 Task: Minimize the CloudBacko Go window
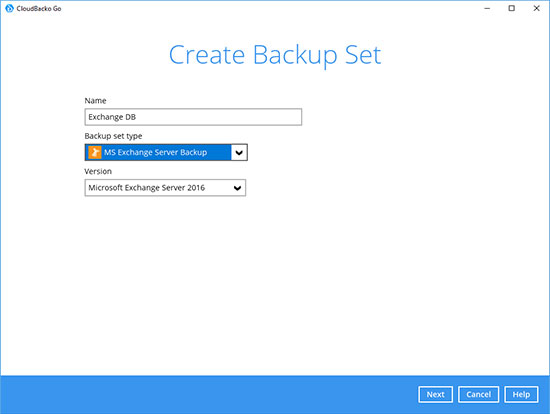coord(487,8)
